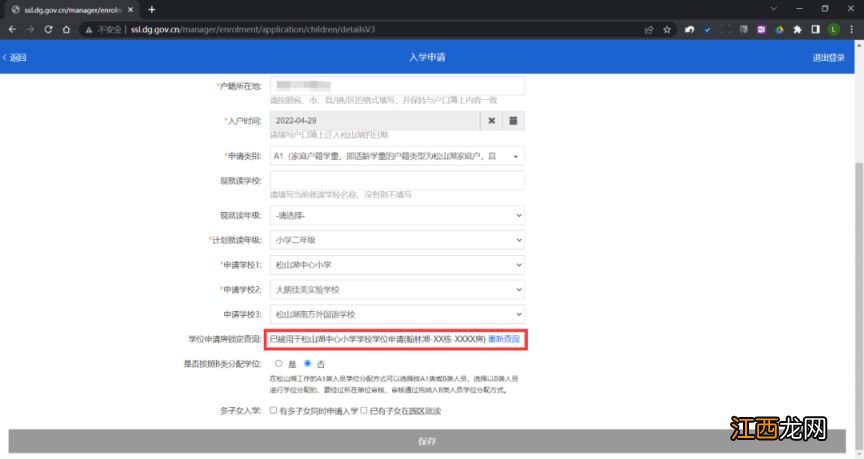Open the 申请类别 dropdown
Image resolution: width=864 pixels, height=459 pixels.
tap(397, 156)
